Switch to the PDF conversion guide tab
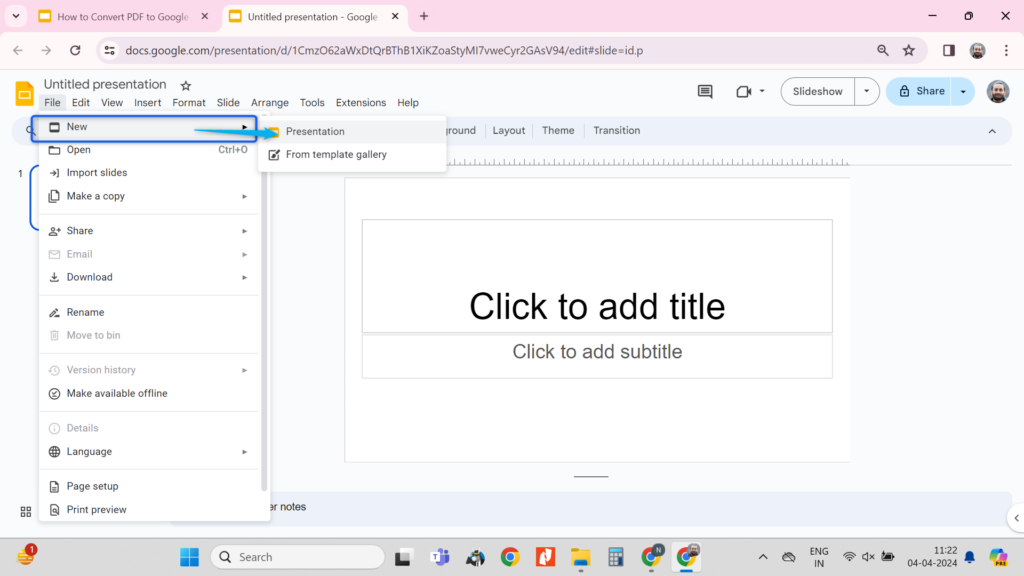Screen dimensions: 1024x576 (x=115, y=17)
